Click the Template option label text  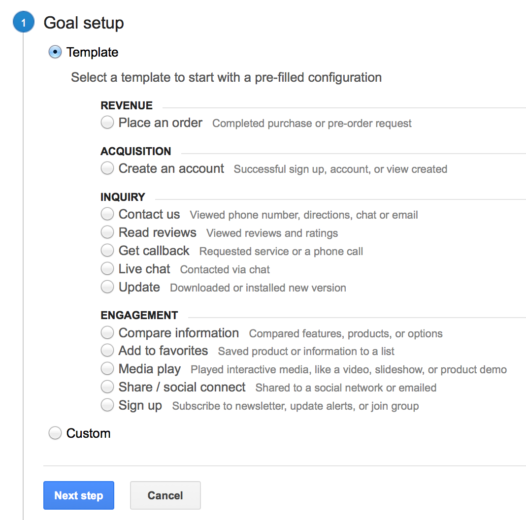[x=92, y=52]
